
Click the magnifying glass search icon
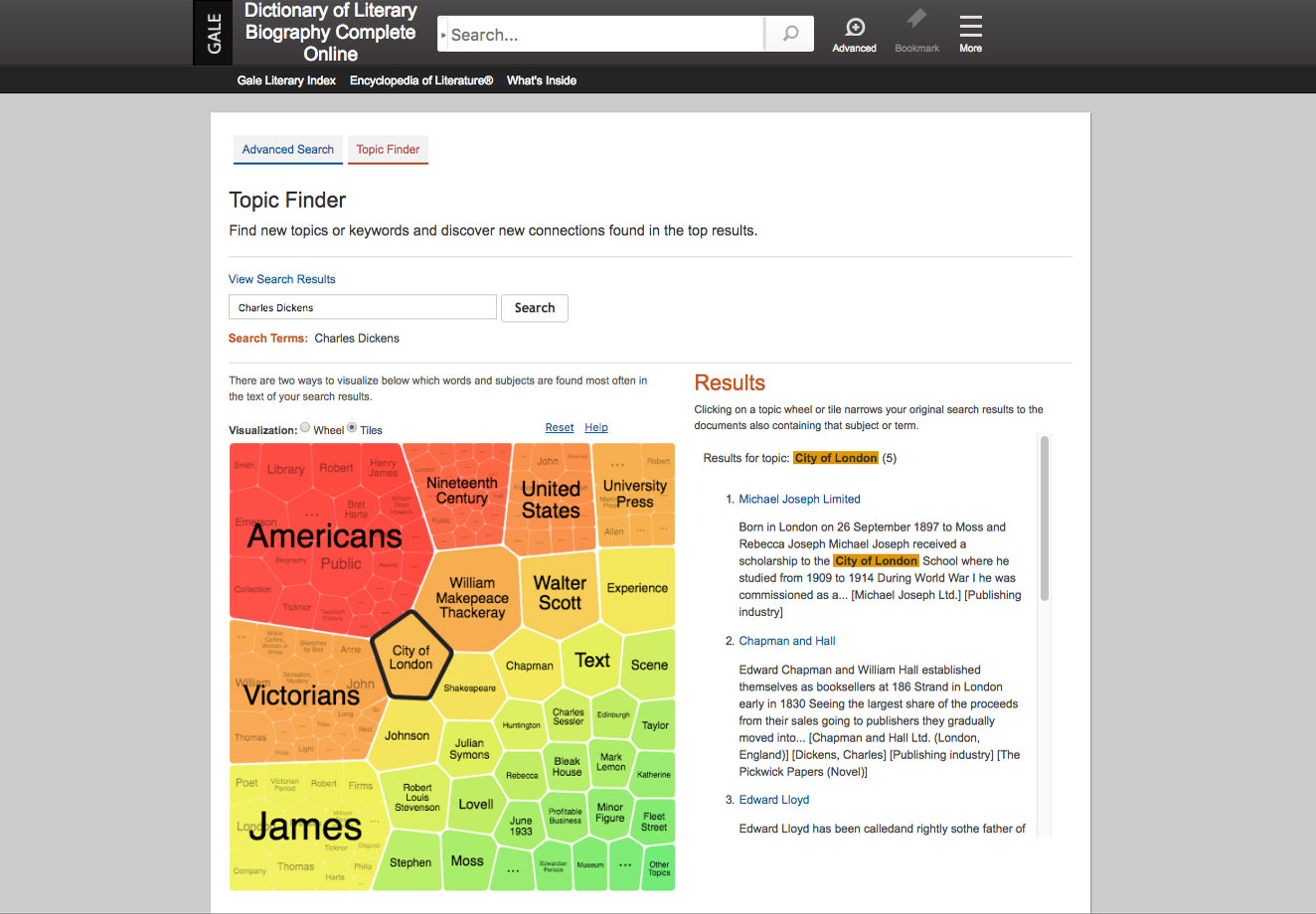point(790,34)
